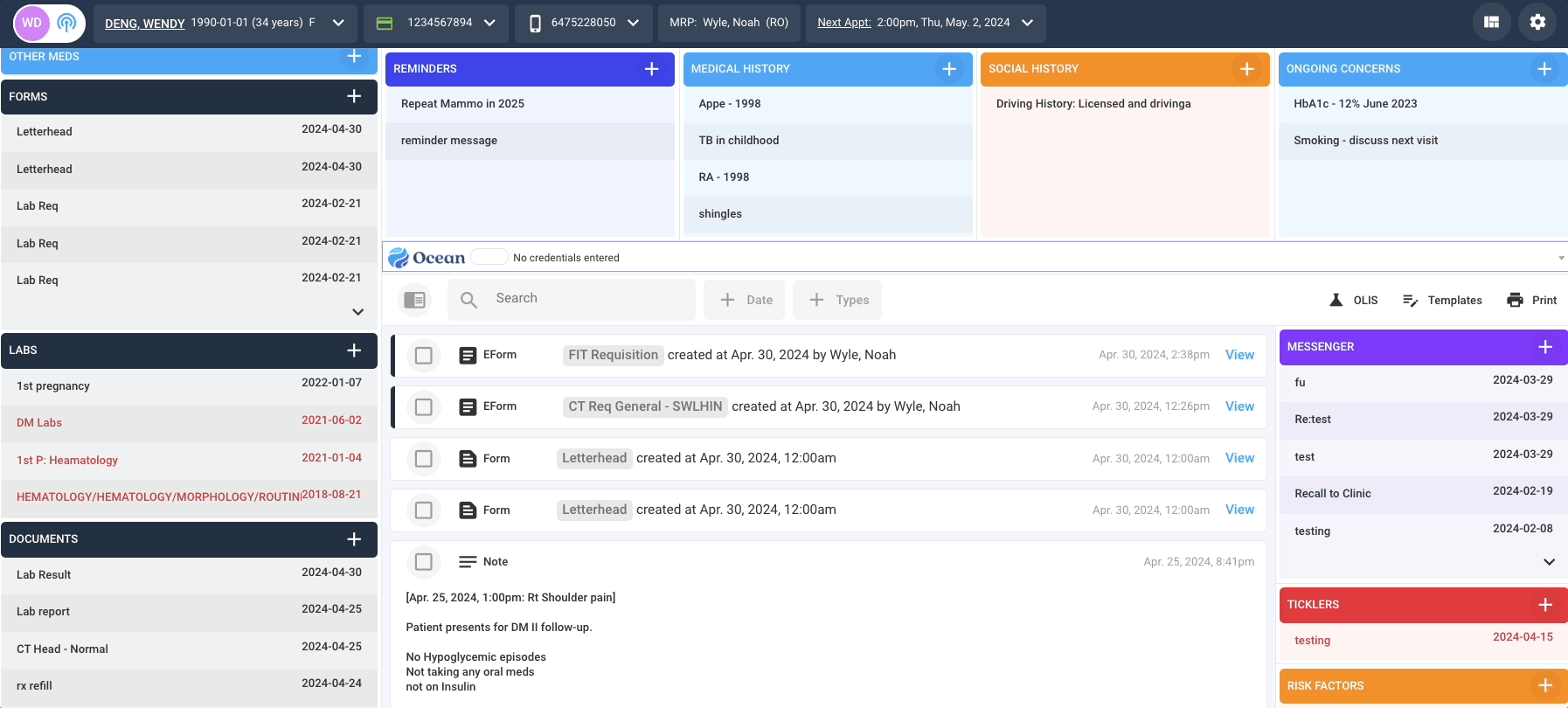Add a new reminder with plus icon

pyautogui.click(x=651, y=69)
